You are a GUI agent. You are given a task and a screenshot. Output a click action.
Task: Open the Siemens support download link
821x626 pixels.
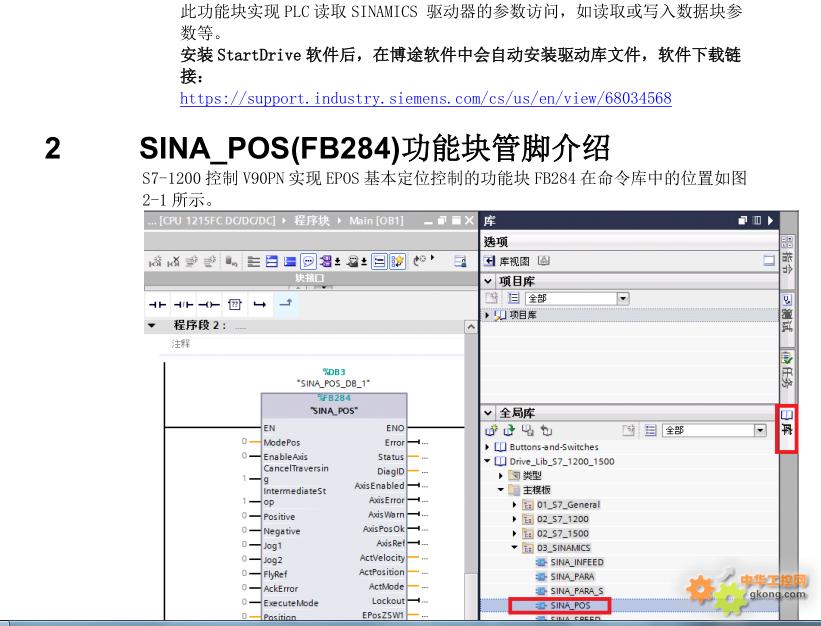click(425, 98)
